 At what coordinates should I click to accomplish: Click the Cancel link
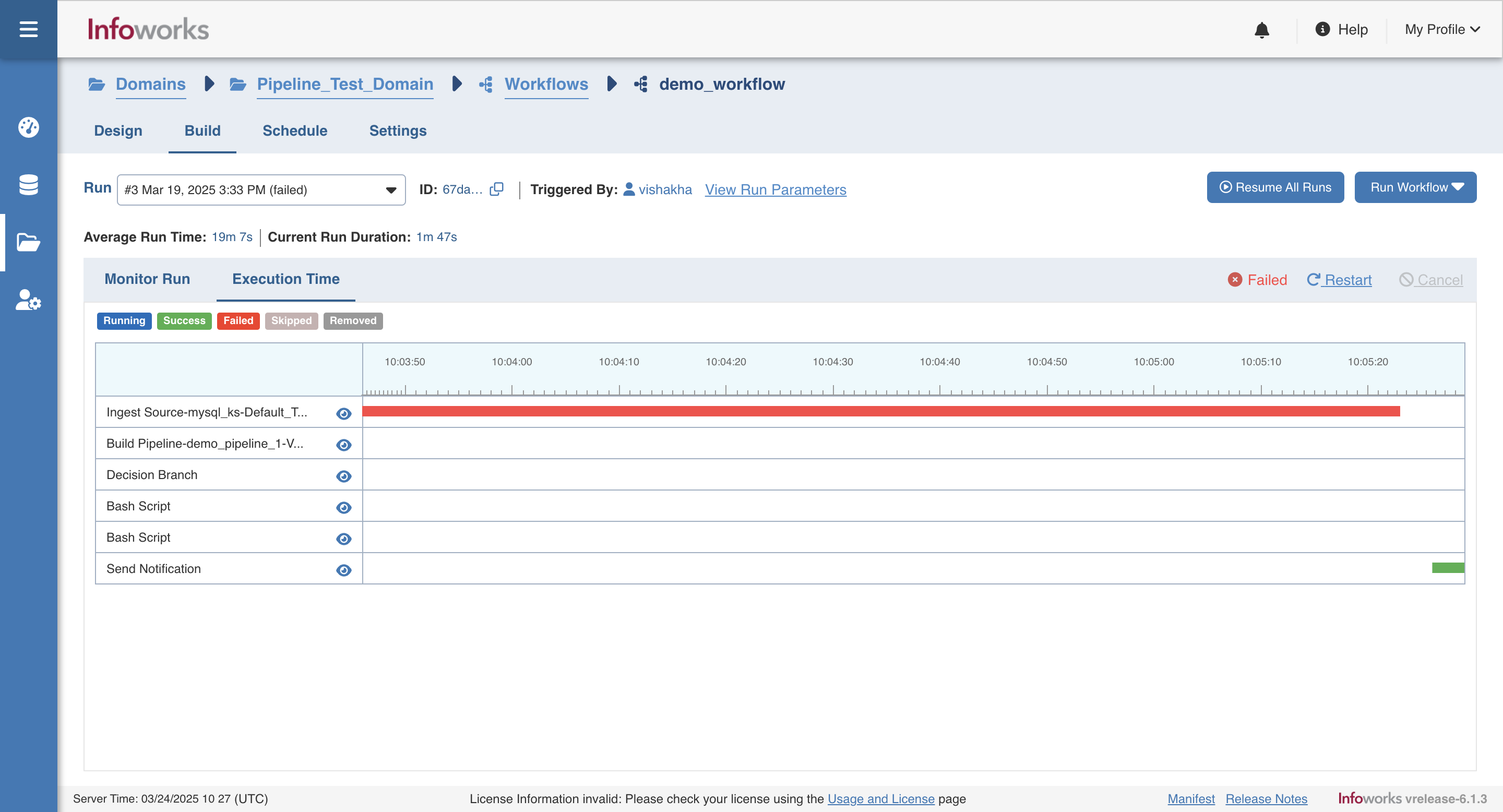click(x=1440, y=280)
